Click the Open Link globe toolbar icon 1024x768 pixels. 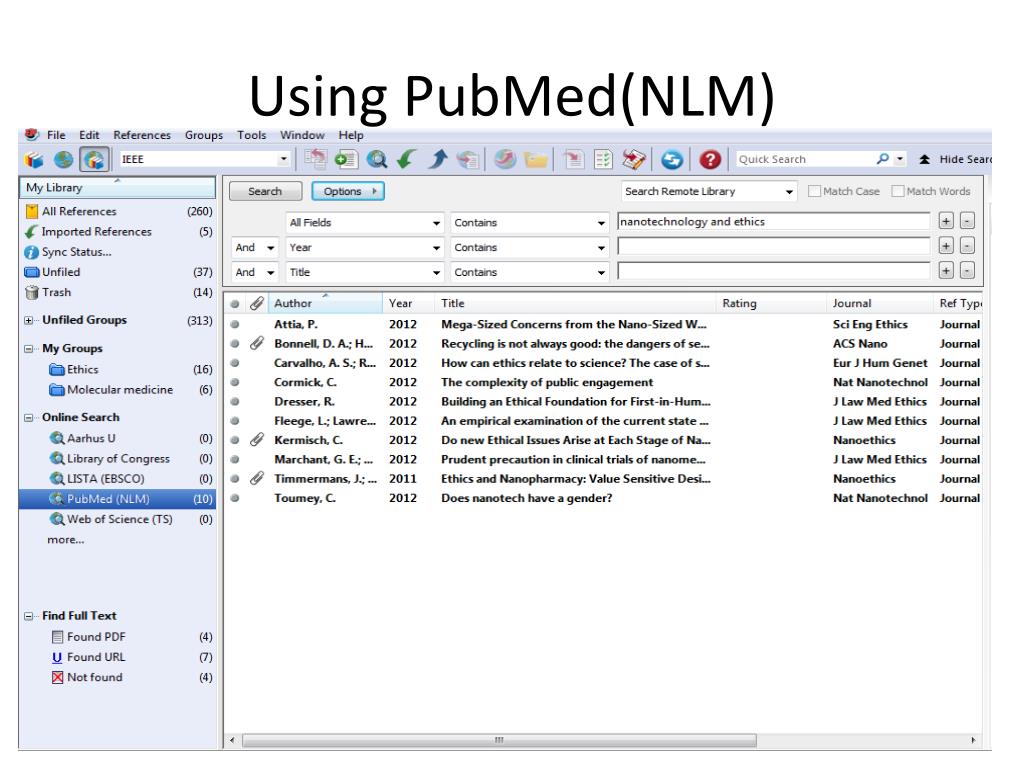point(505,159)
